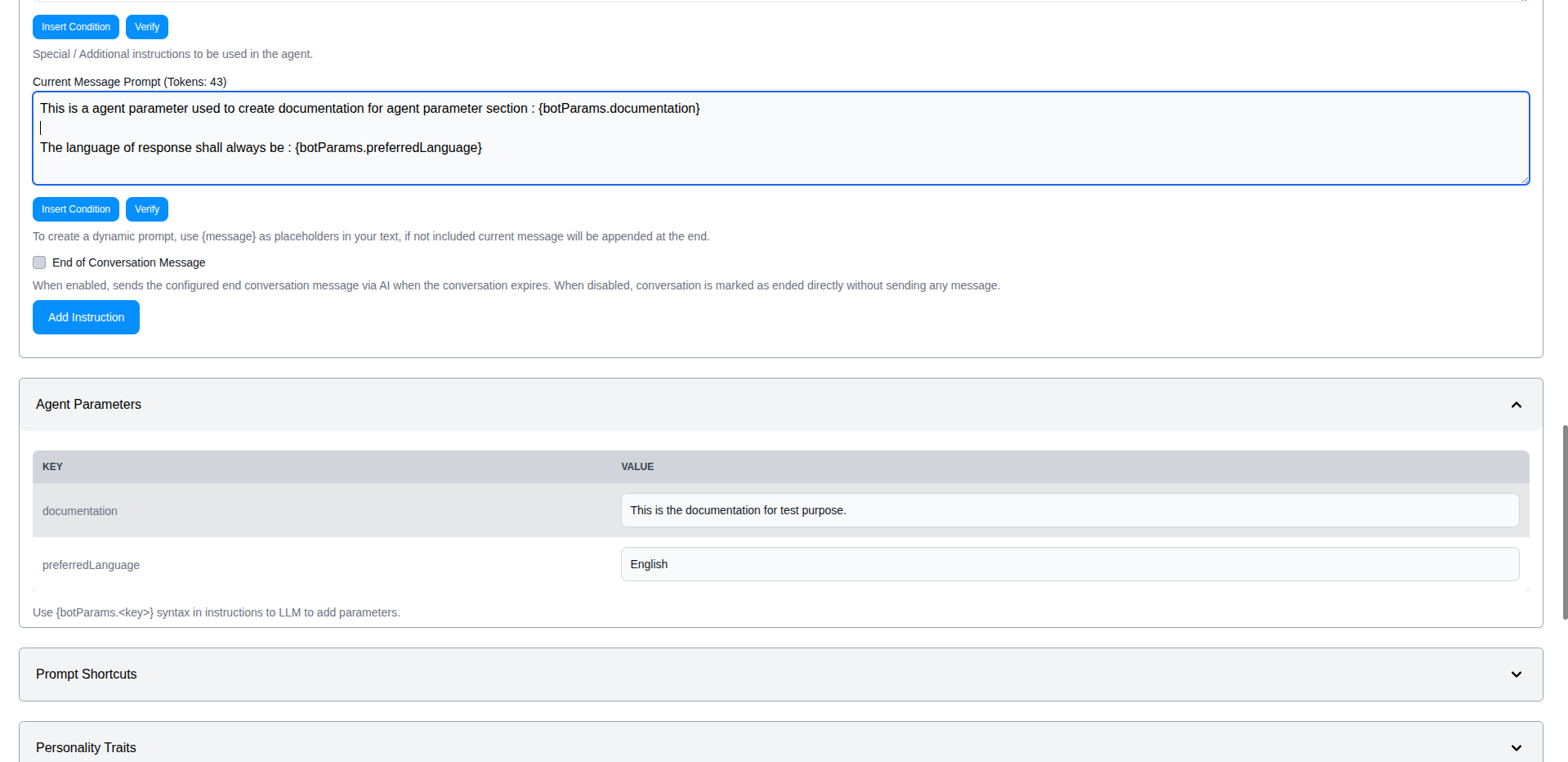Click the End of Conversation Message label
1568x762 pixels.
point(128,262)
